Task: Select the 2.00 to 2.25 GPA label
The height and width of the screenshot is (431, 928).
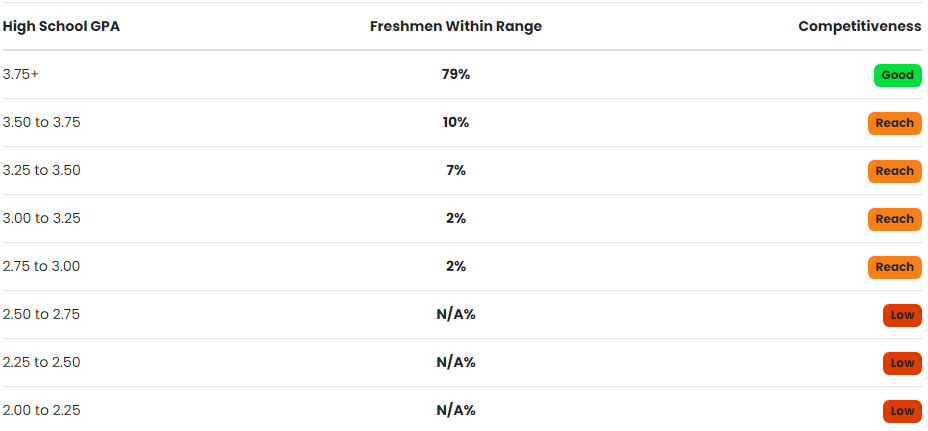Action: point(41,410)
